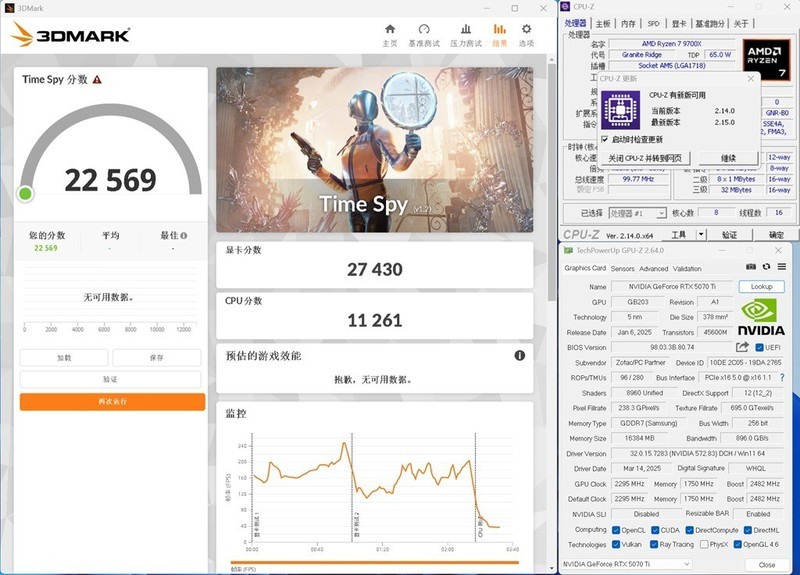Open the 3DMark home (主页) tab
The image size is (800, 575).
390,35
